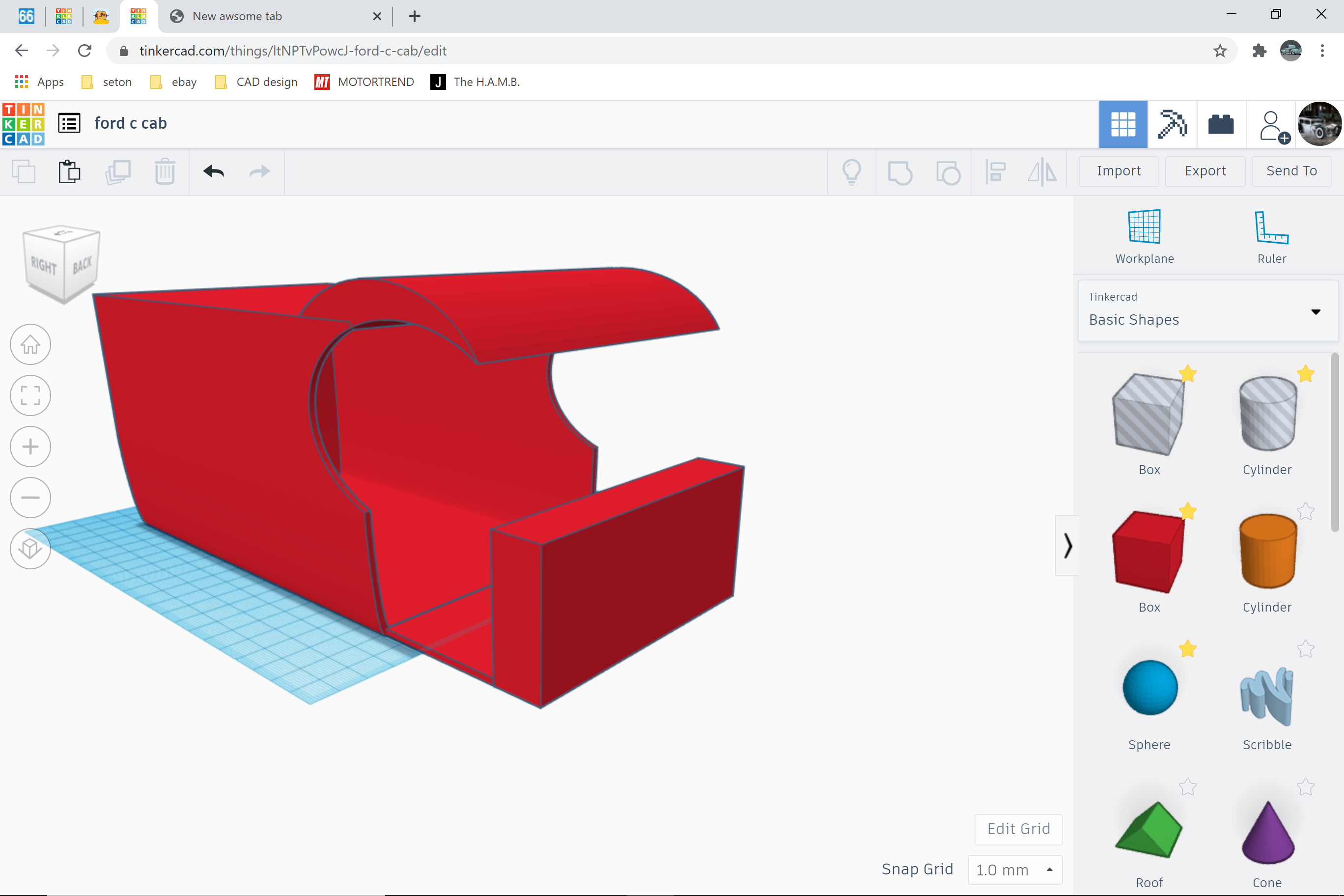Click Fit all in view button

click(30, 395)
